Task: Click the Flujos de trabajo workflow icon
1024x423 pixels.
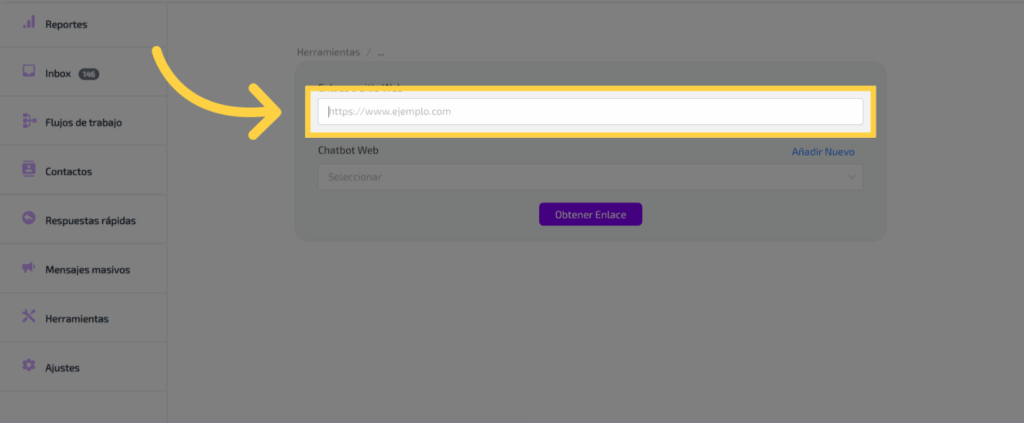Action: pyautogui.click(x=29, y=121)
